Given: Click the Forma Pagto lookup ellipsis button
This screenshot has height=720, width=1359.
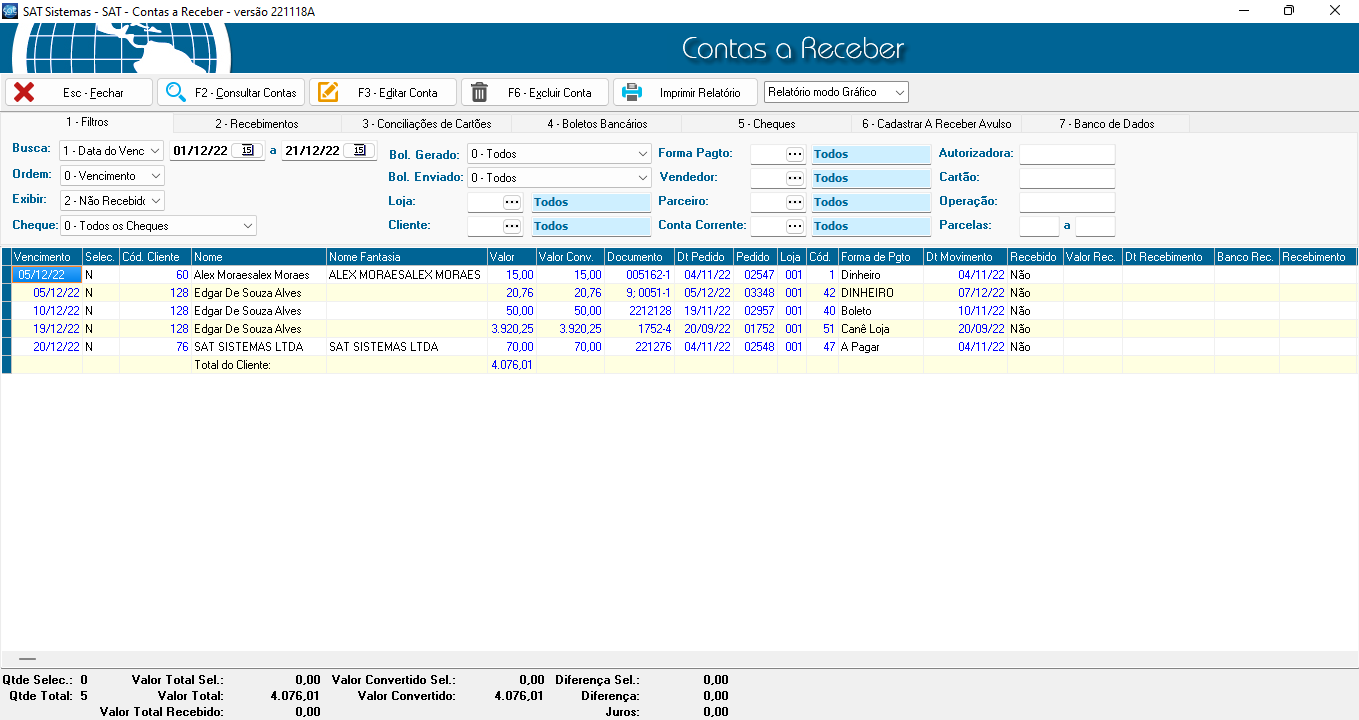Looking at the screenshot, I should (795, 154).
